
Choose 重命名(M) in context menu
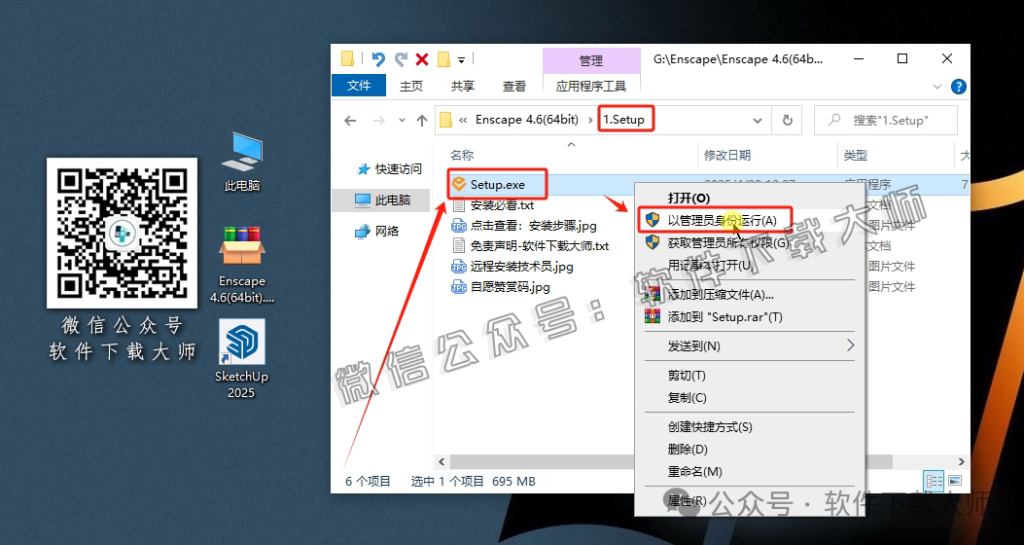pyautogui.click(x=750, y=471)
